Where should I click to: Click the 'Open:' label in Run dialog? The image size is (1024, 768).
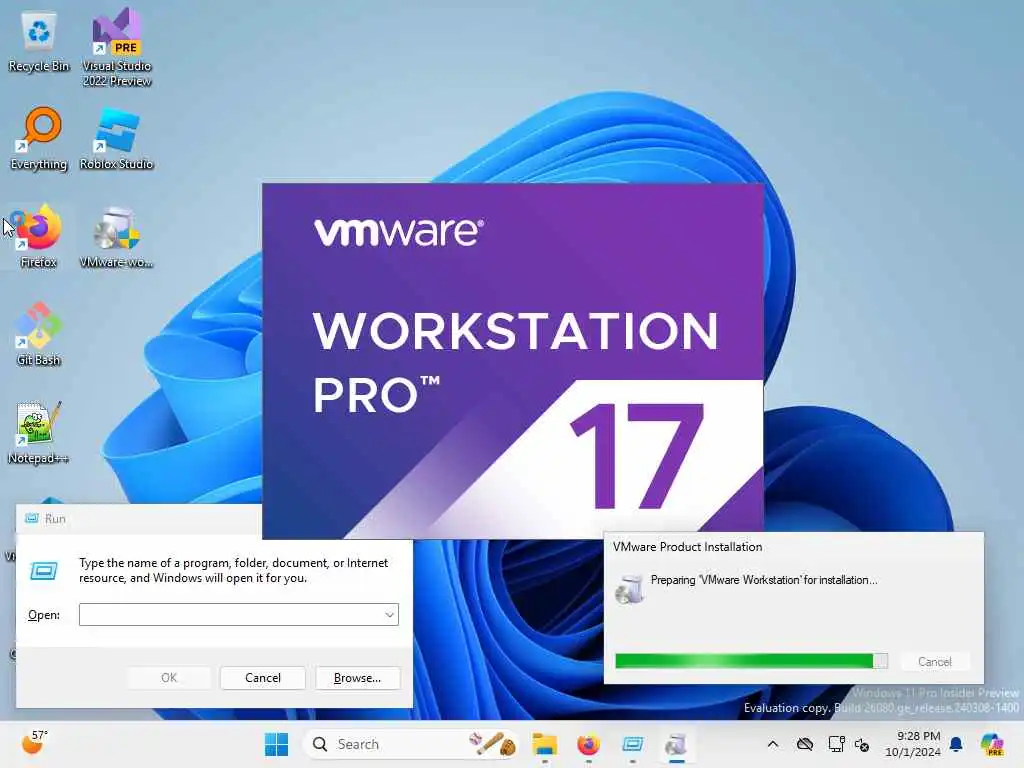pos(44,615)
